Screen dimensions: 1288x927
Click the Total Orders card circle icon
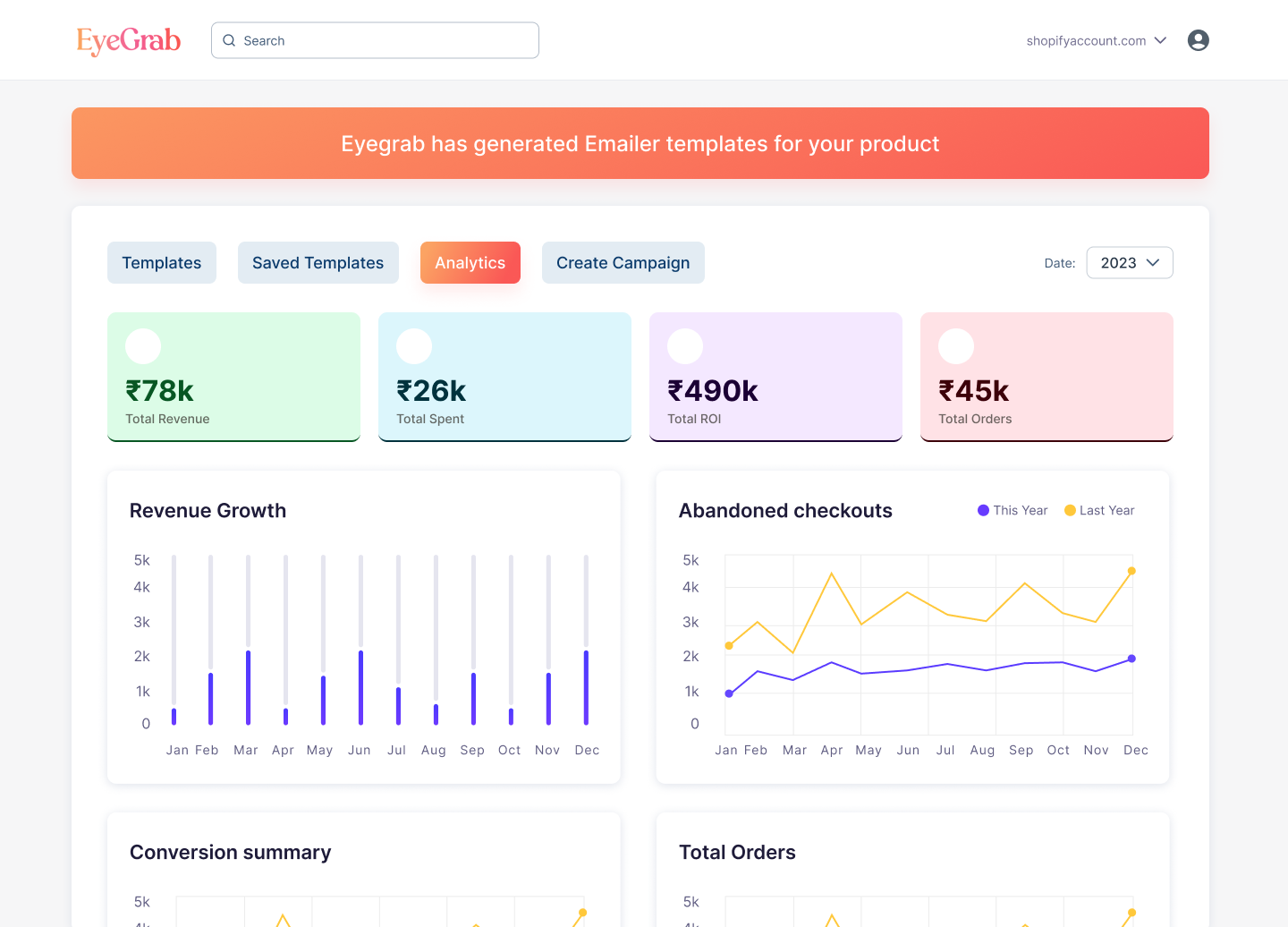coord(956,346)
